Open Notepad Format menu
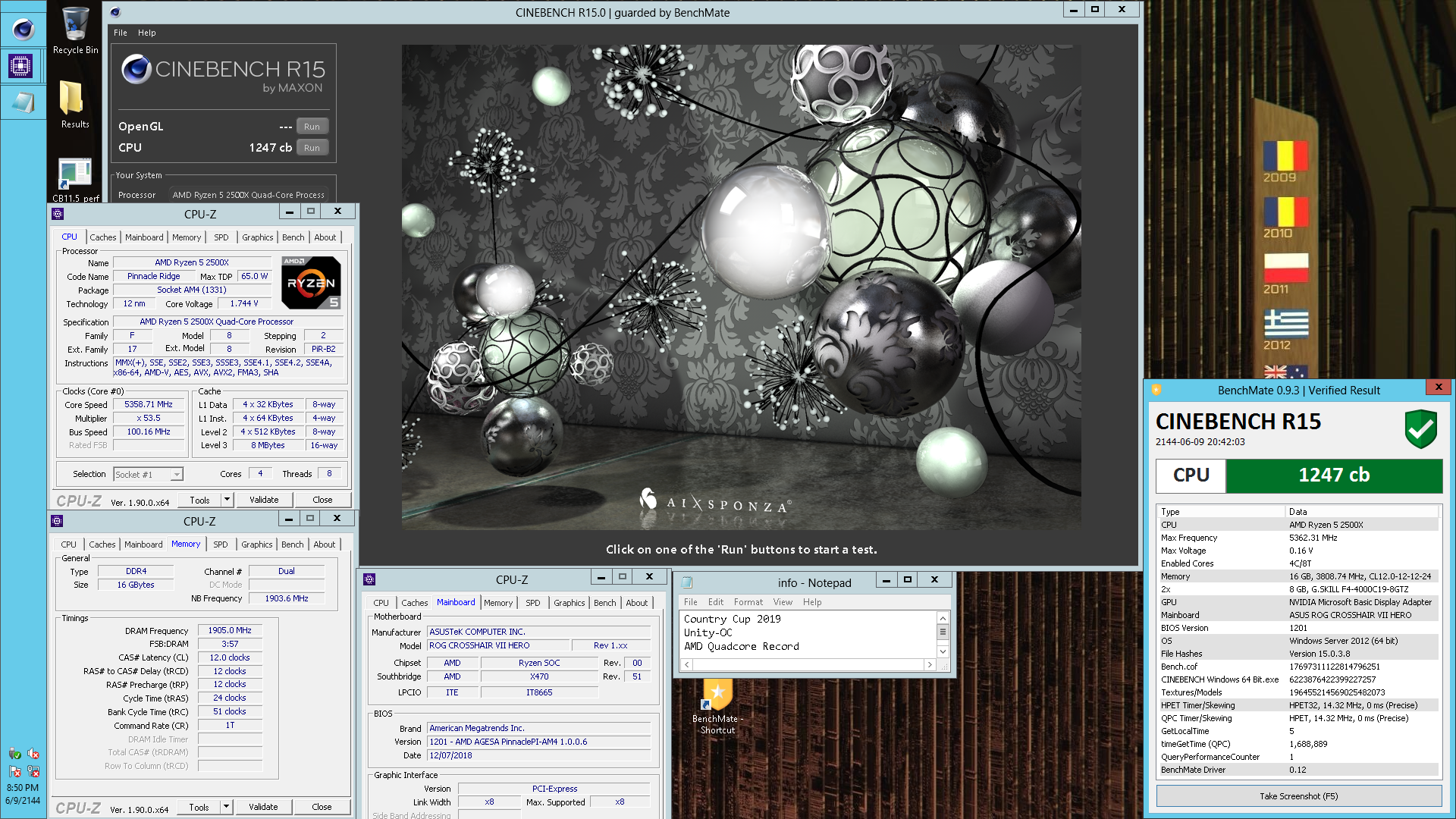 (748, 602)
